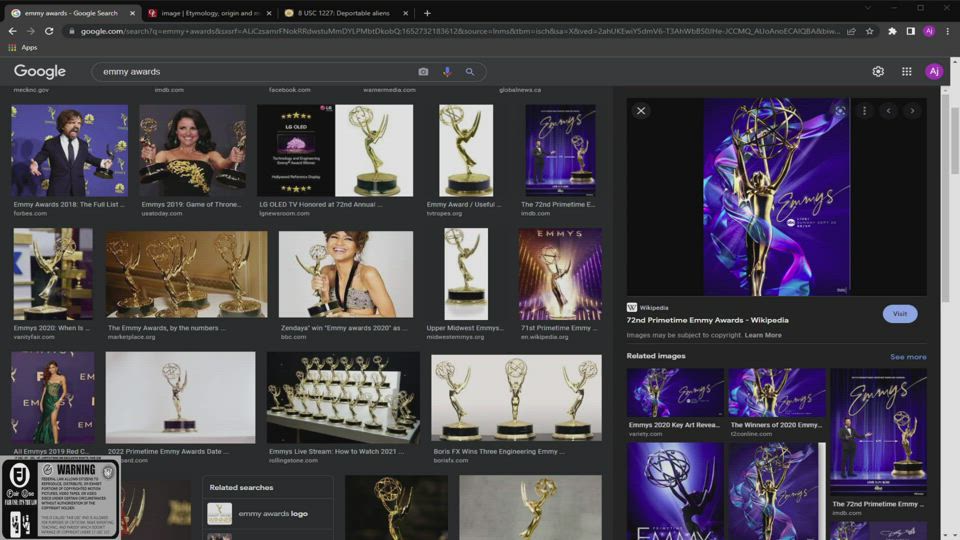Click the search by image camera icon
The width and height of the screenshot is (960, 540).
(423, 72)
